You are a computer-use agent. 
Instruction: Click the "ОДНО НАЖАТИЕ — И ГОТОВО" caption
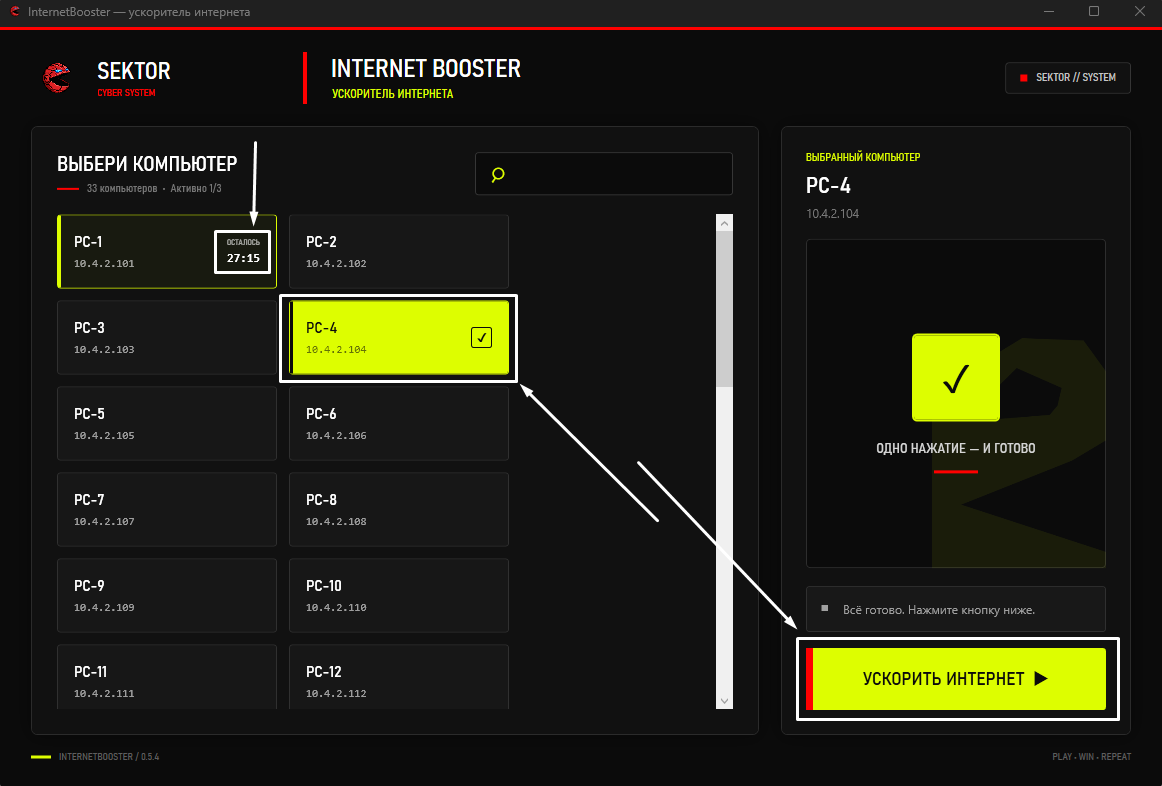pyautogui.click(x=955, y=448)
